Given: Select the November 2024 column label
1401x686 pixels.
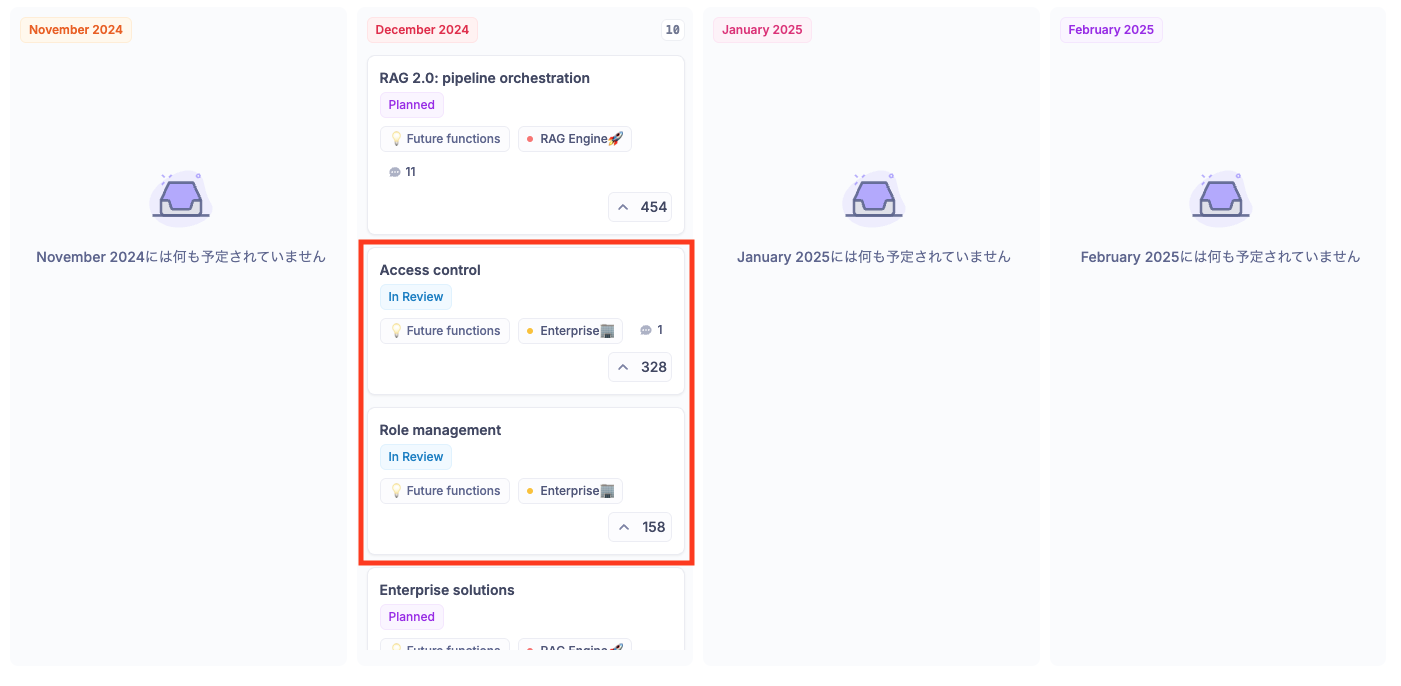Looking at the screenshot, I should [x=76, y=30].
